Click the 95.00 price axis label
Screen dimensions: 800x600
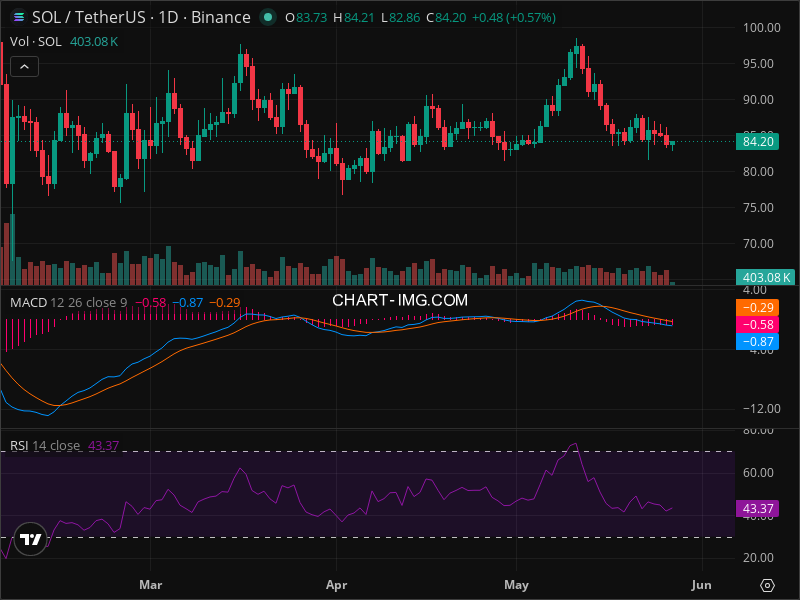(758, 64)
